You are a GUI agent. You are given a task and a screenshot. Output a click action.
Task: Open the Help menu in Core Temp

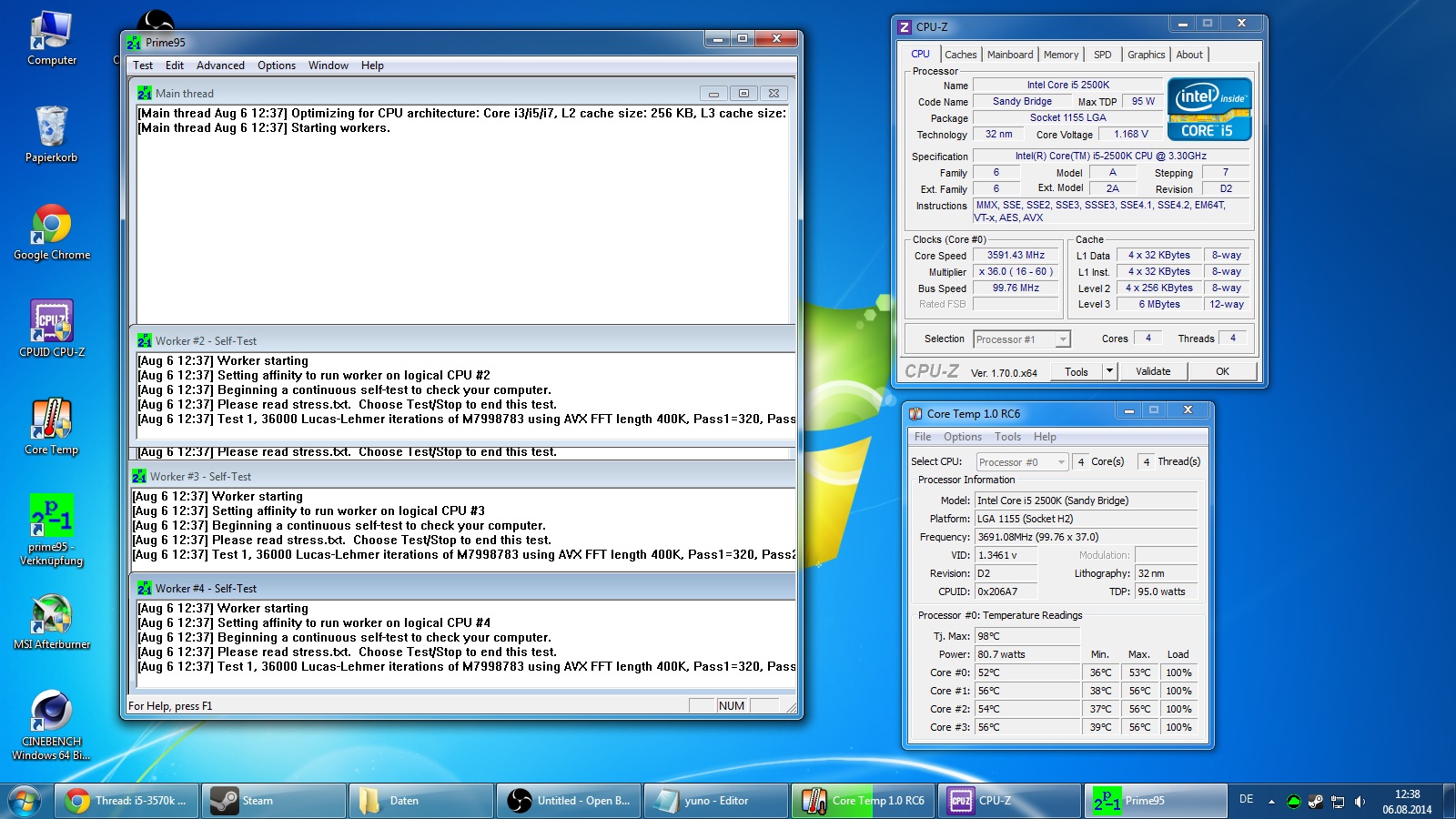pyautogui.click(x=1045, y=437)
